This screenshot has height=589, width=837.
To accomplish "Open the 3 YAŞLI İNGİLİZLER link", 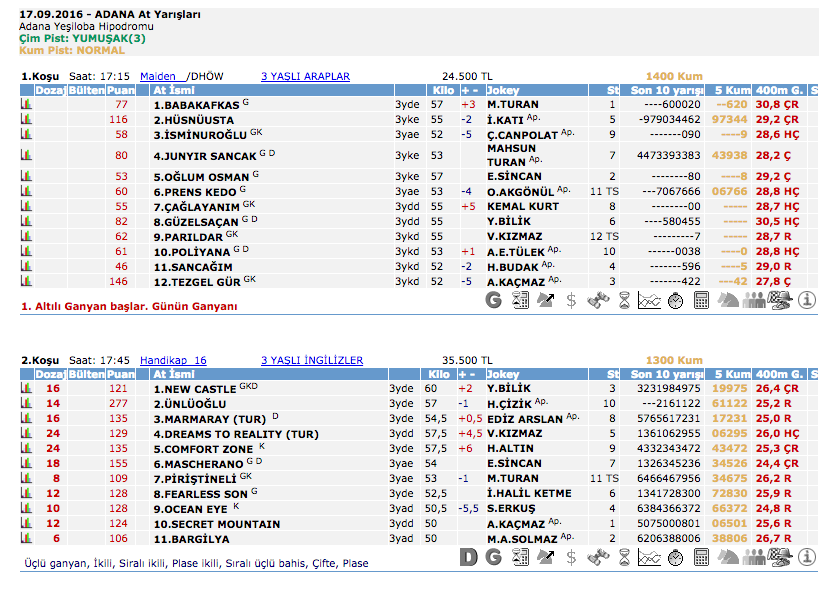I will point(312,360).
